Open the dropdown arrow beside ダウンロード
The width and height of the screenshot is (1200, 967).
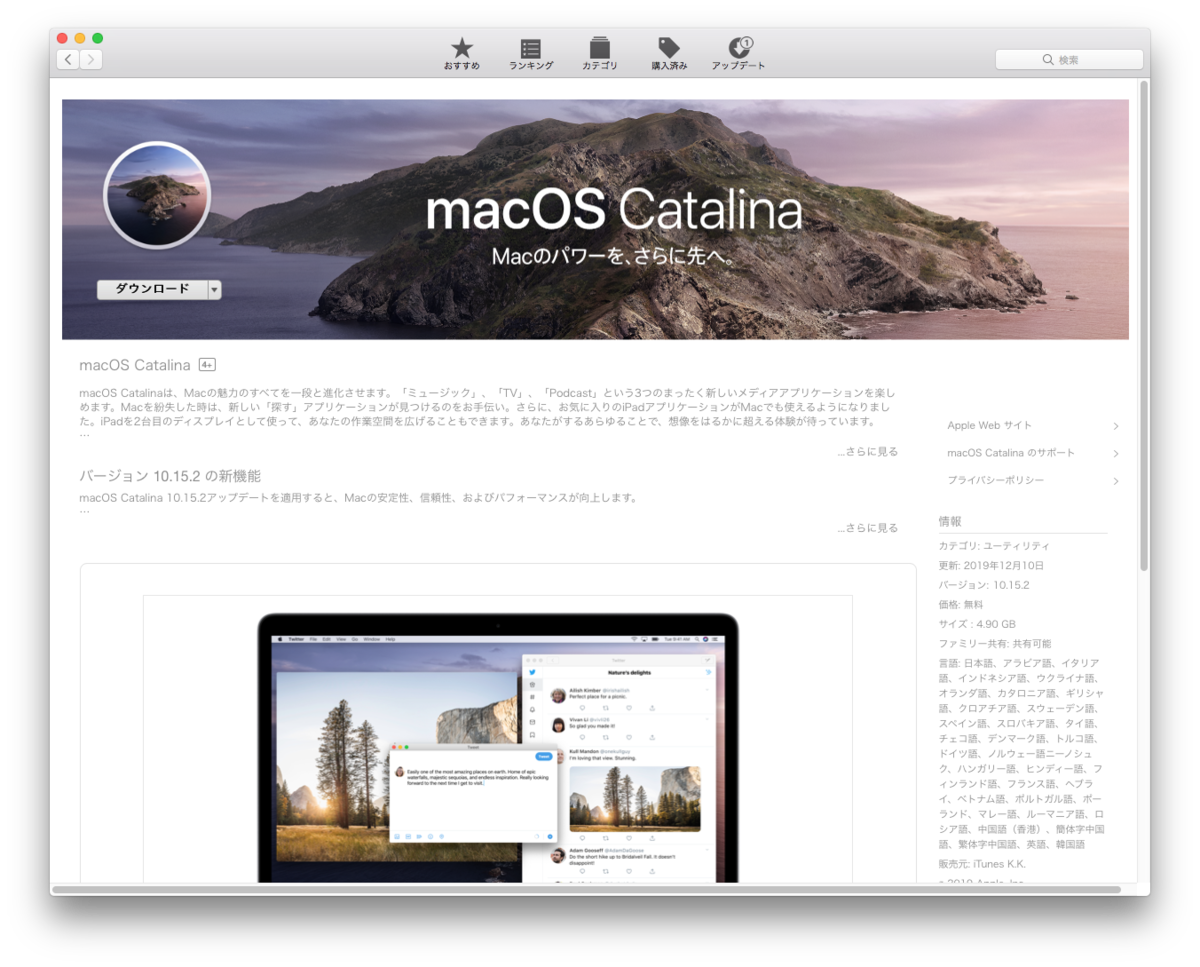(214, 289)
